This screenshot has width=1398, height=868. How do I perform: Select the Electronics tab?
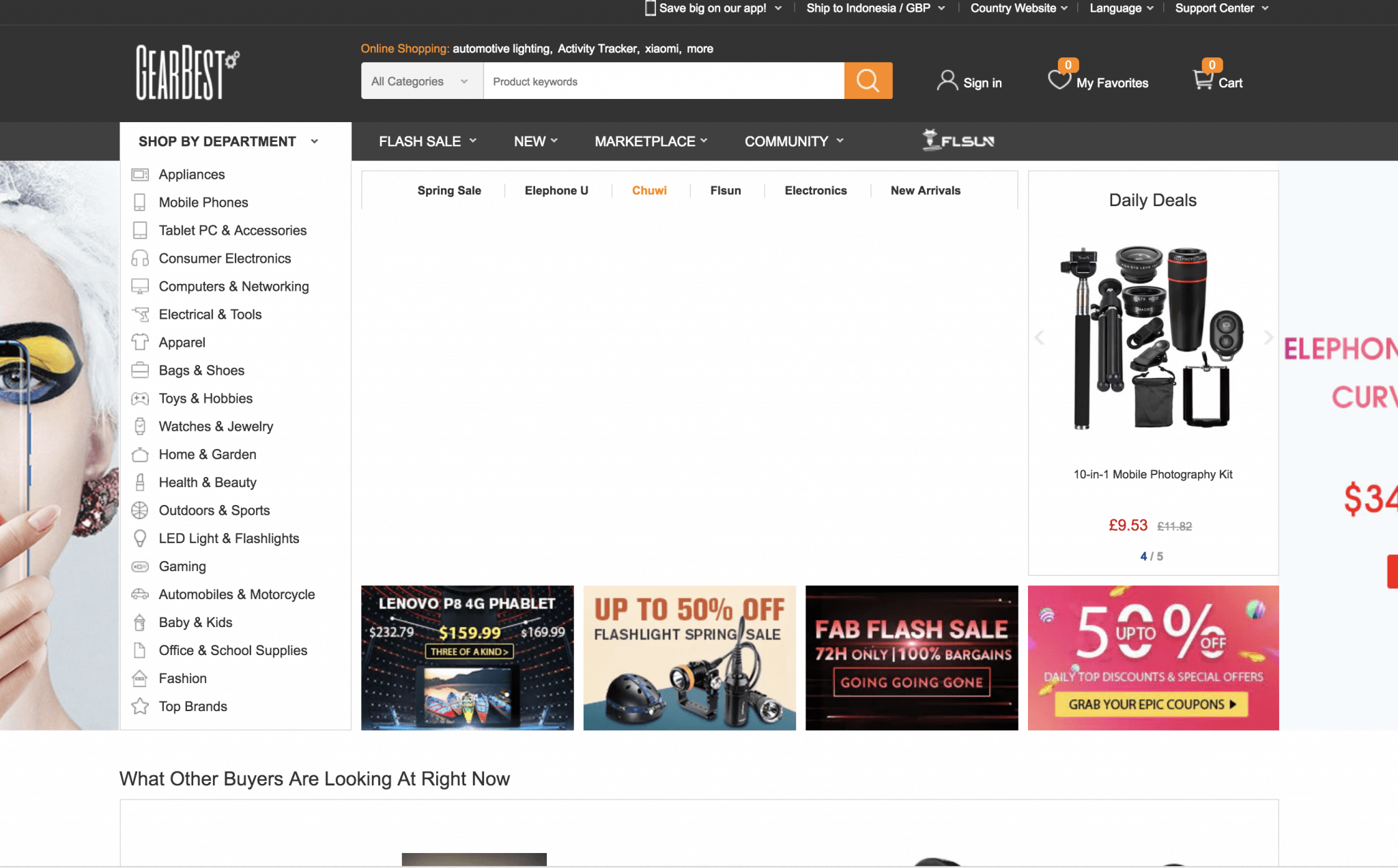click(816, 190)
